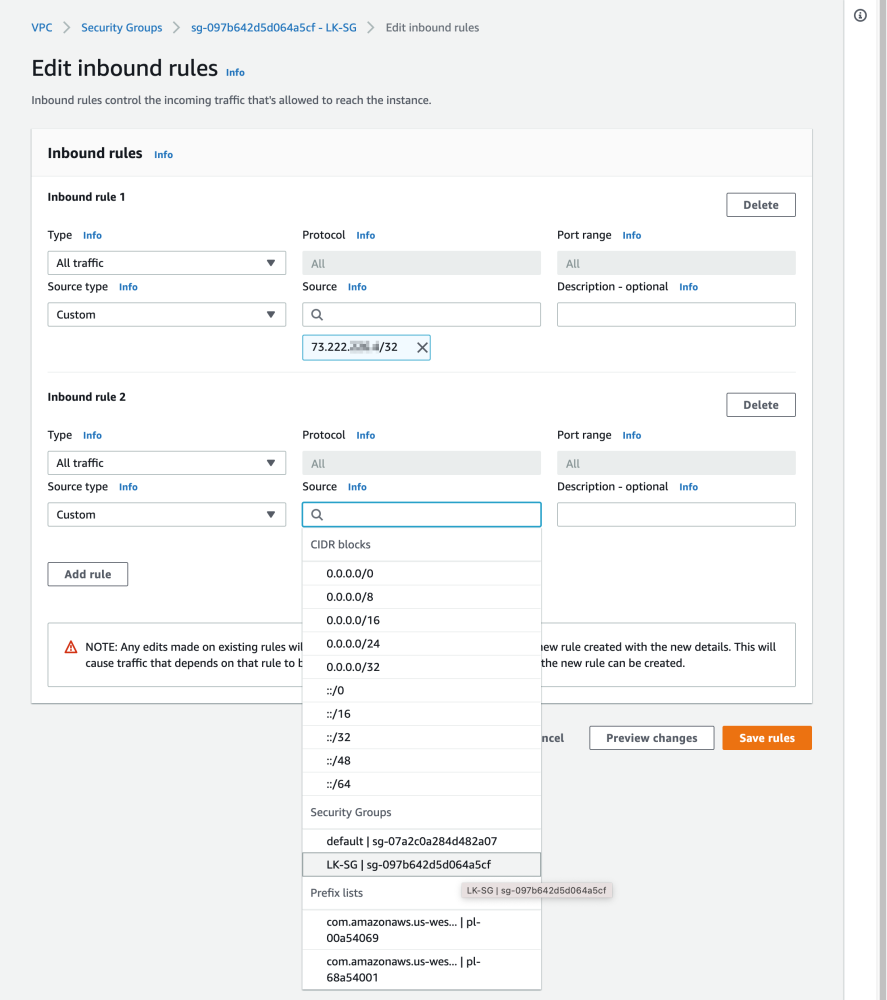This screenshot has width=887, height=1000.
Task: Delete inbound rule 2
Action: (760, 405)
